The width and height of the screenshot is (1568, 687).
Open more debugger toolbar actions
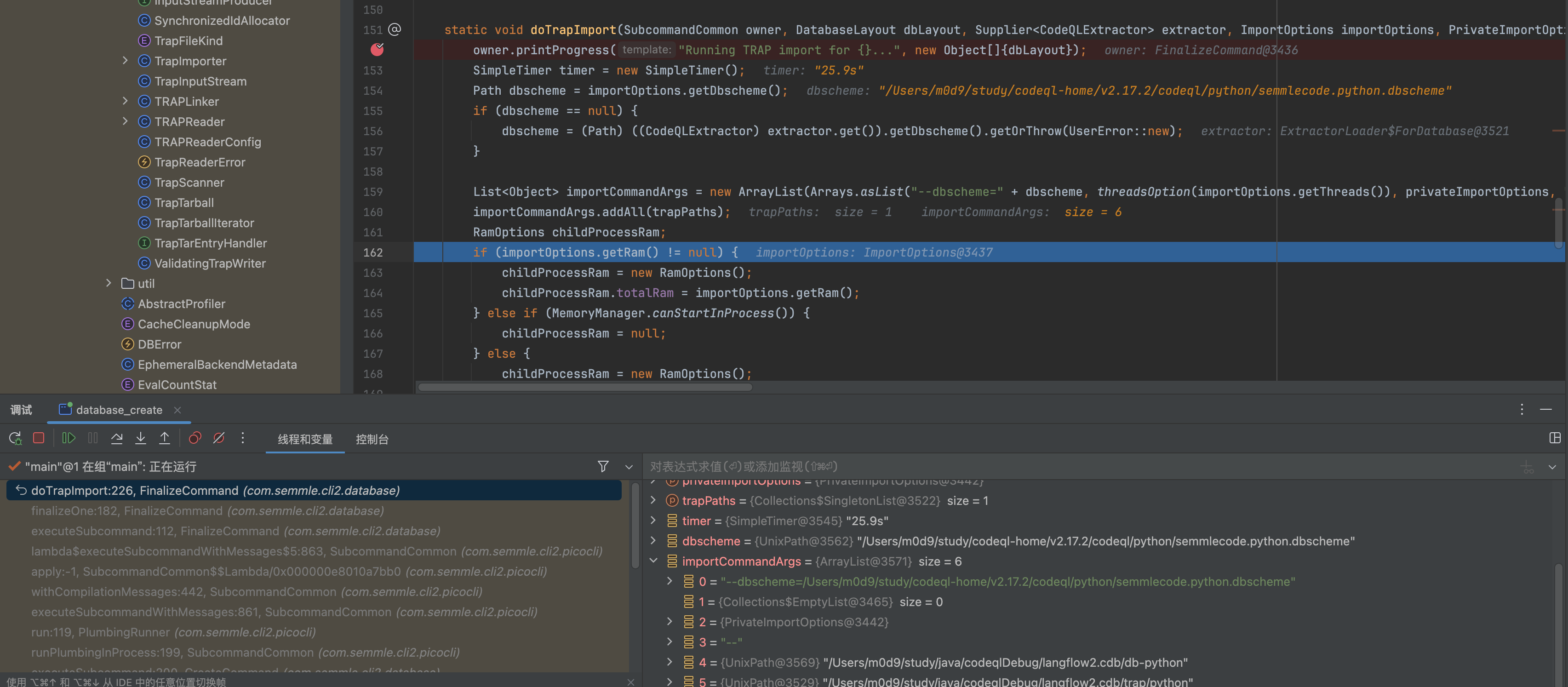pos(242,438)
